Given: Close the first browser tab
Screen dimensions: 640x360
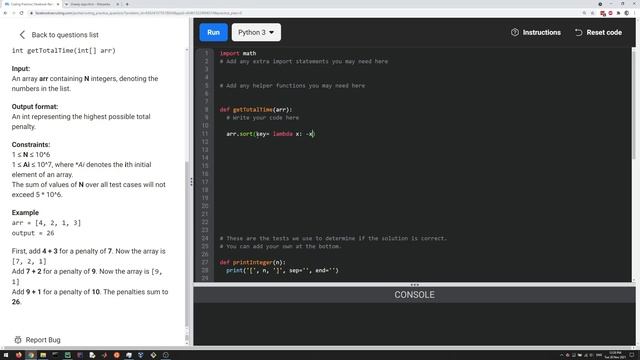Looking at the screenshot, I should [58, 4].
